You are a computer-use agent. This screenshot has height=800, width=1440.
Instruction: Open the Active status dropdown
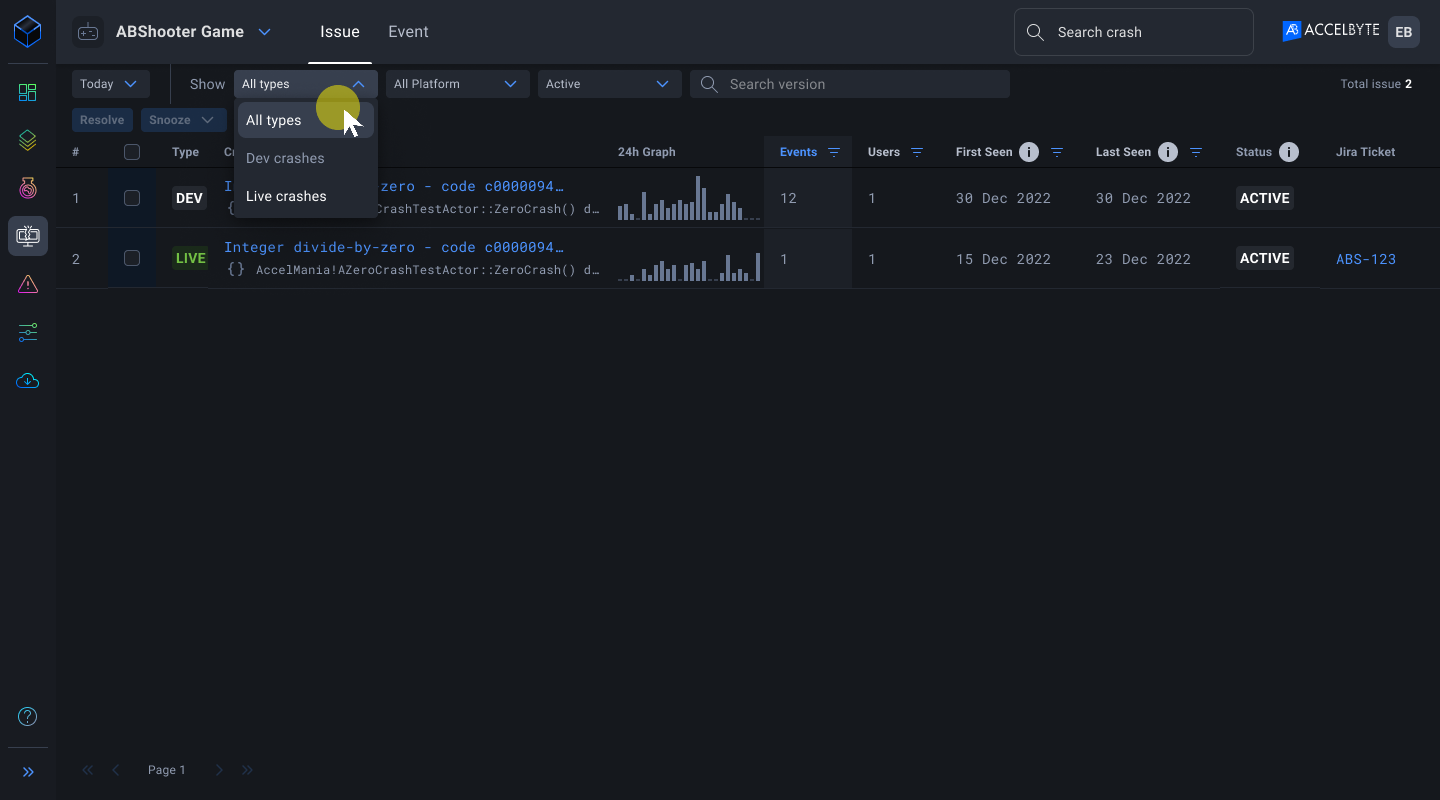[610, 84]
